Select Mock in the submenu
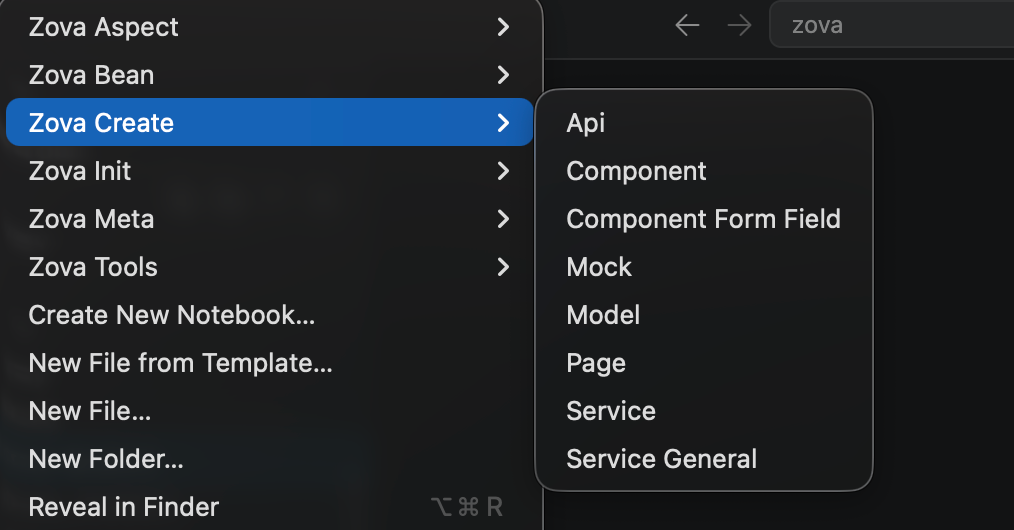The height and width of the screenshot is (530, 1014). (599, 267)
